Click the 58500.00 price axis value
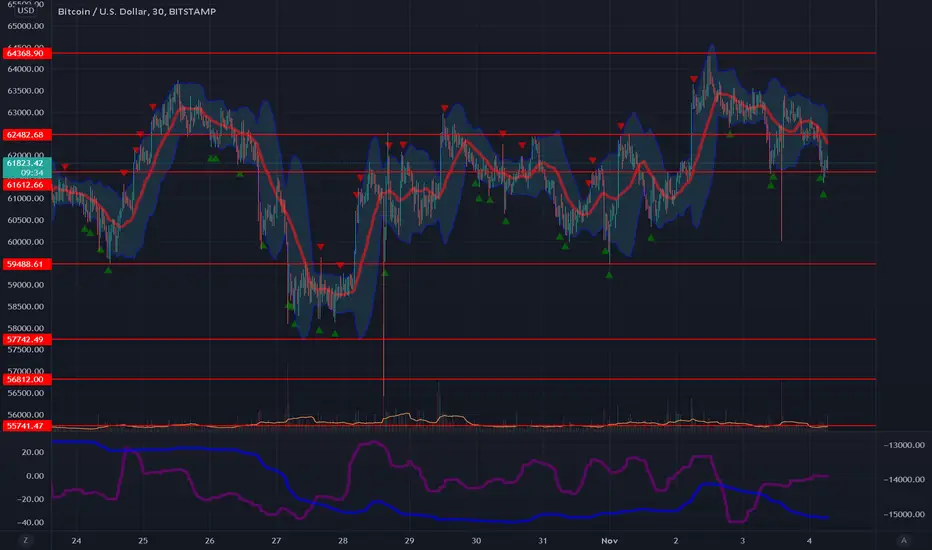The height and width of the screenshot is (550, 932). [26, 307]
